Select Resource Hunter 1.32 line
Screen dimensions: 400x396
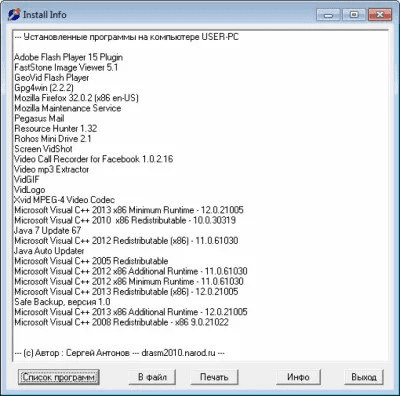pyautogui.click(x=56, y=129)
